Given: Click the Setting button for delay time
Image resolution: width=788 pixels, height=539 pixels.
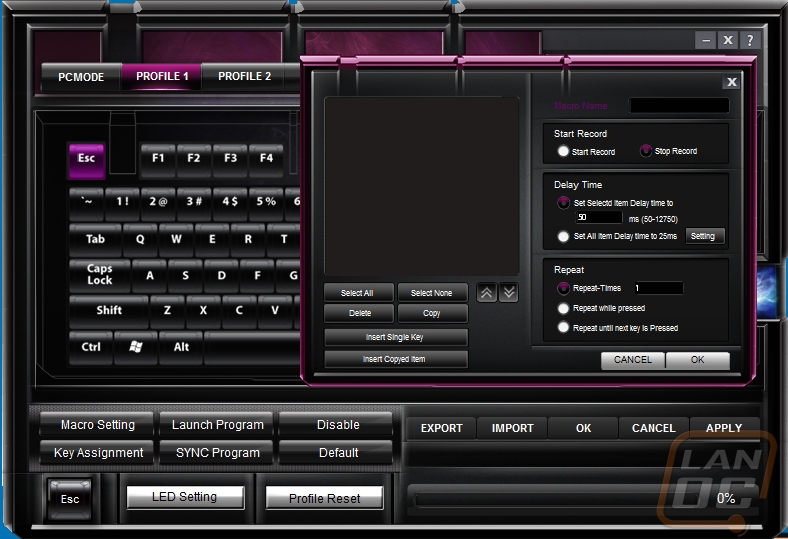Looking at the screenshot, I should (x=705, y=236).
